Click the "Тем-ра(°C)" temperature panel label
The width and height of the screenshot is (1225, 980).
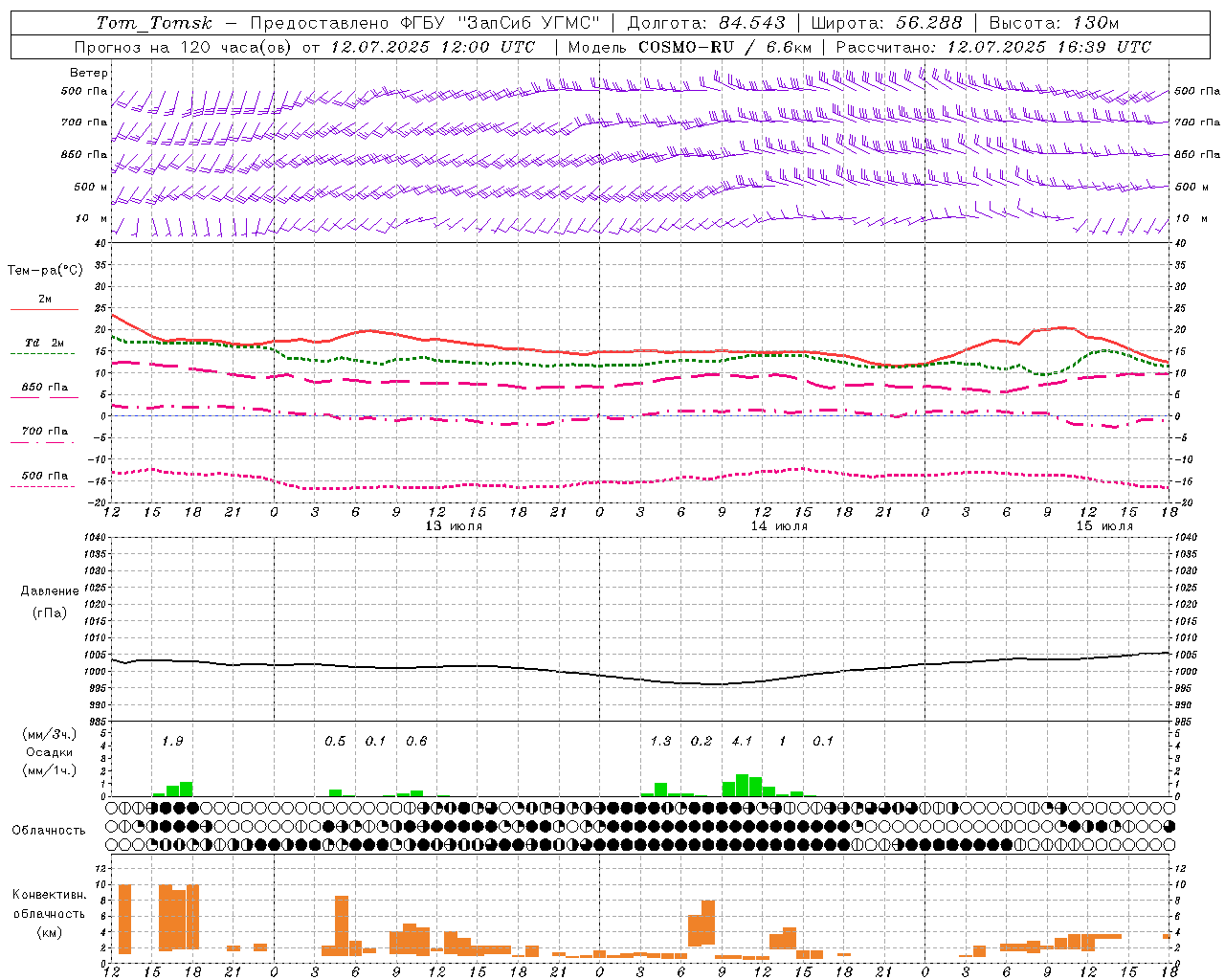tap(45, 271)
